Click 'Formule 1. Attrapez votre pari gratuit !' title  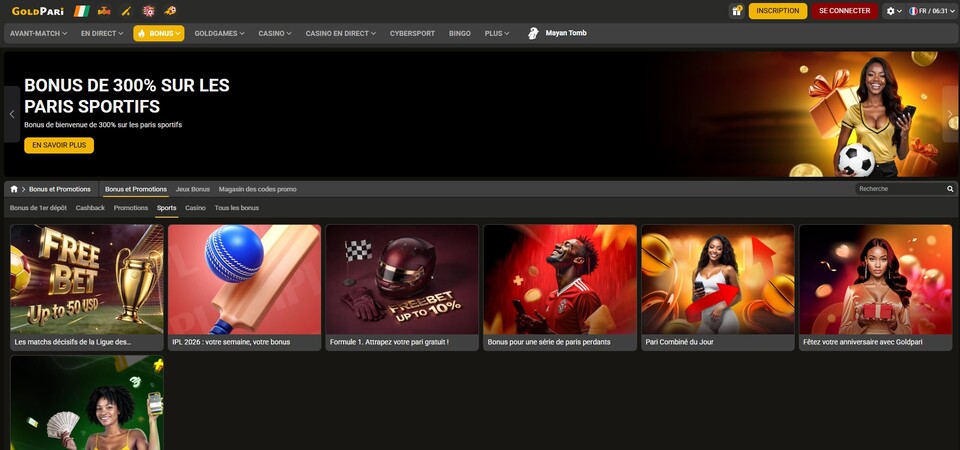click(389, 342)
